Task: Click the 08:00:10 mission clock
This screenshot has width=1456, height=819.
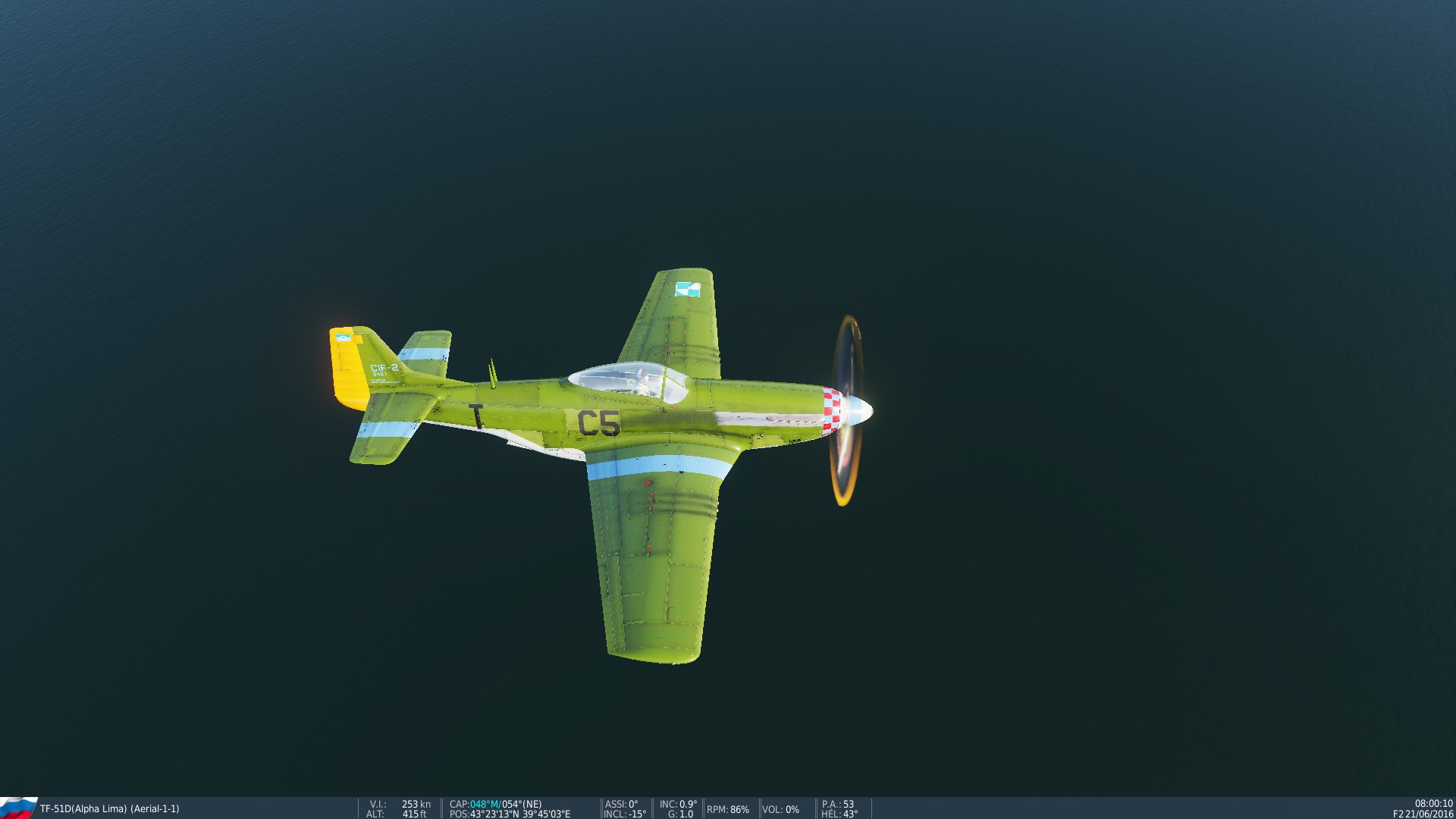Action: click(x=1433, y=804)
